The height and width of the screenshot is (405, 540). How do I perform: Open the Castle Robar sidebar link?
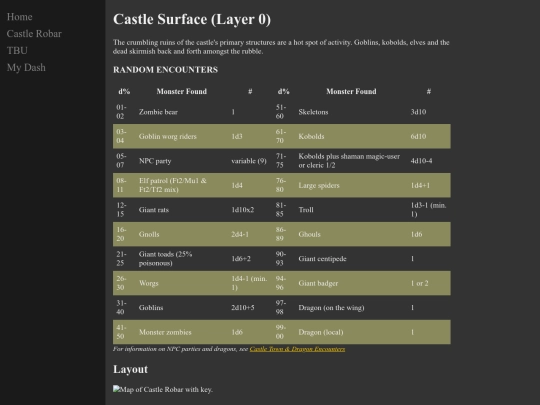[34, 34]
